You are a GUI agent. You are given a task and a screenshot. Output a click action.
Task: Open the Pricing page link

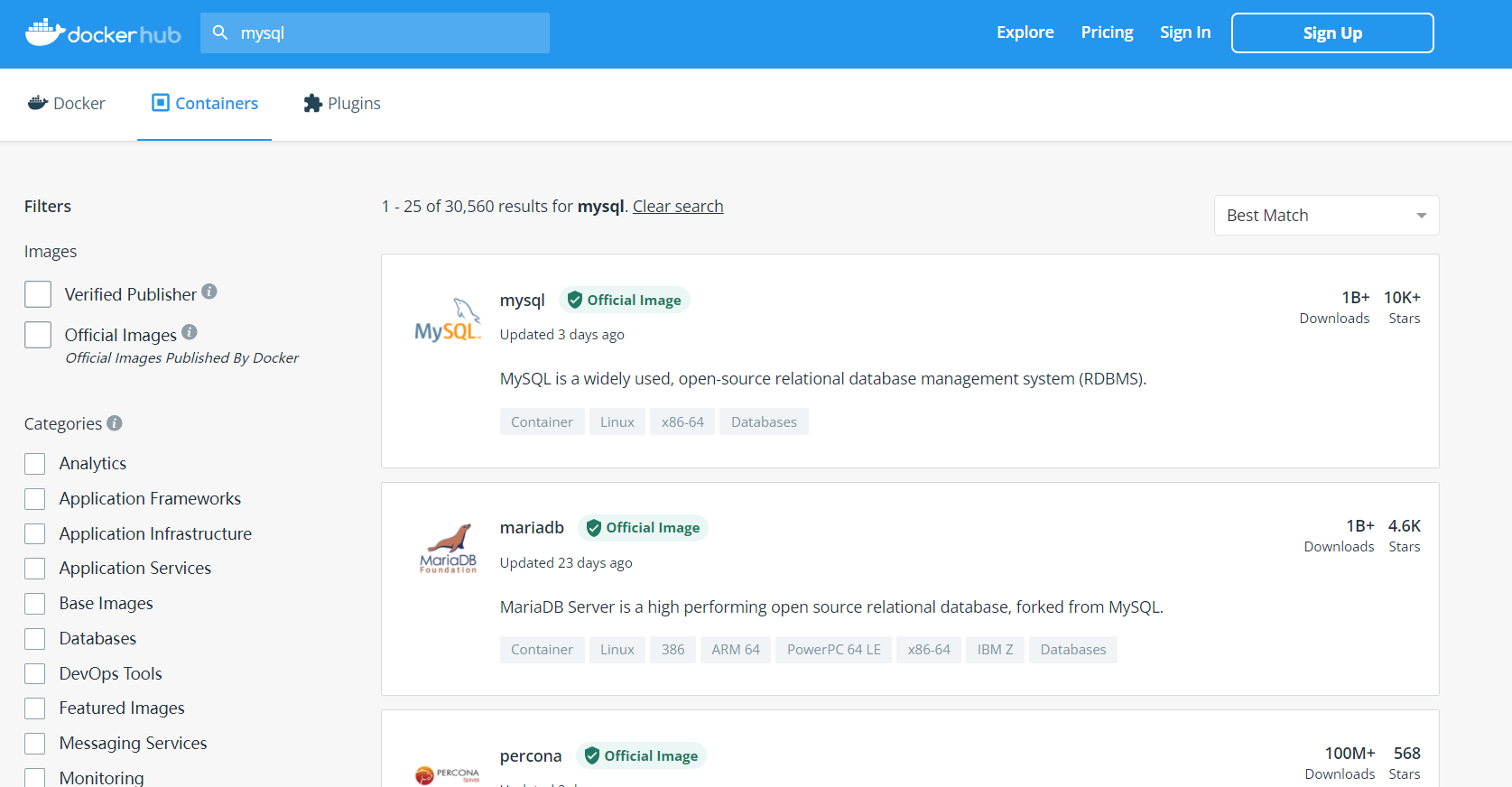(x=1107, y=32)
